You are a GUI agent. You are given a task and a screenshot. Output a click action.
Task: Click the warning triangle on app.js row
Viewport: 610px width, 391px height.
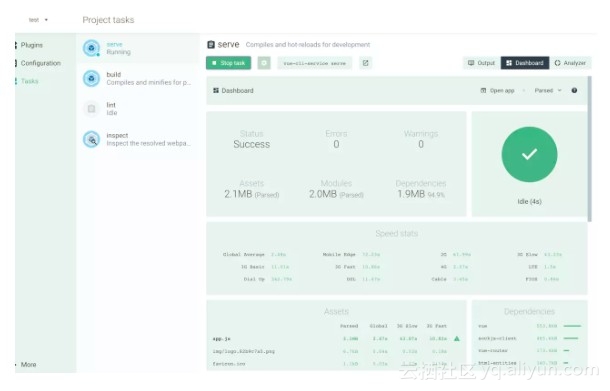tap(457, 338)
